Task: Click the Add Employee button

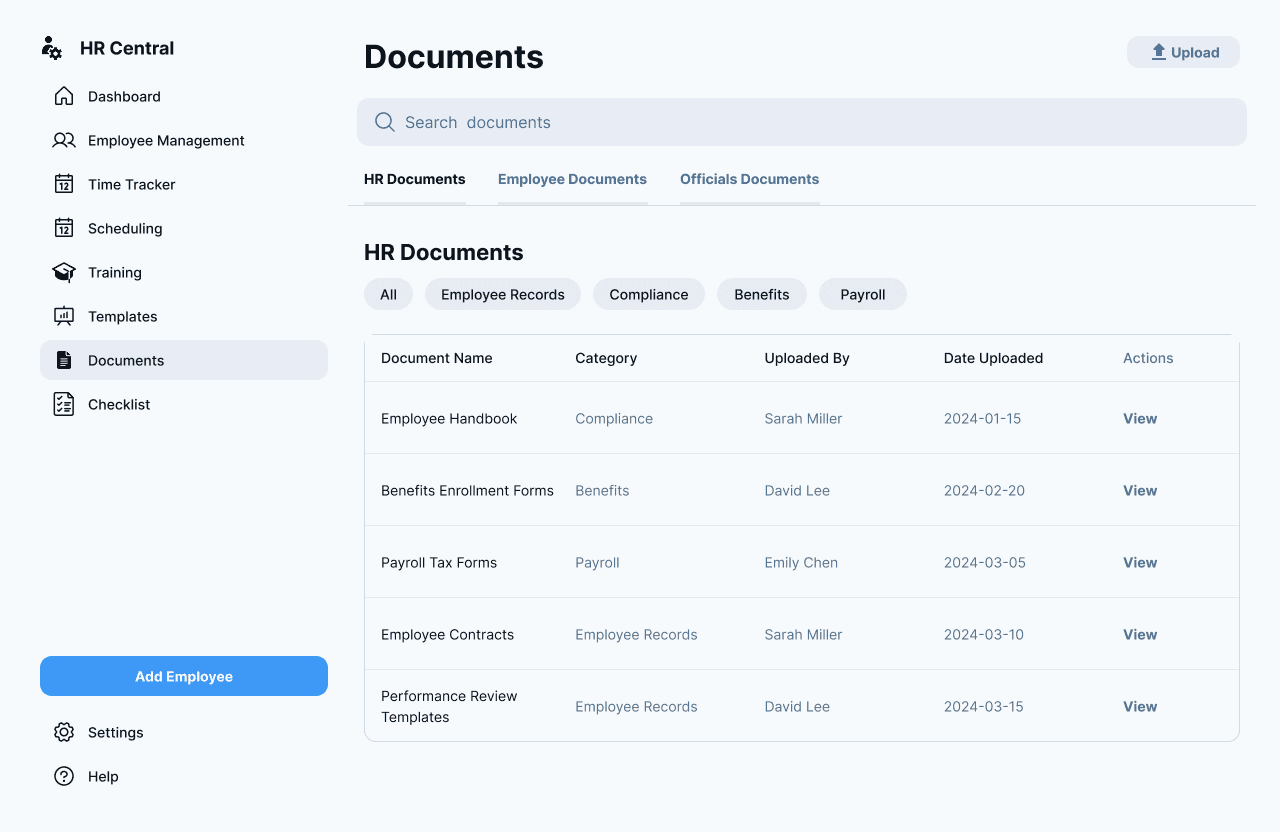Action: (x=183, y=676)
